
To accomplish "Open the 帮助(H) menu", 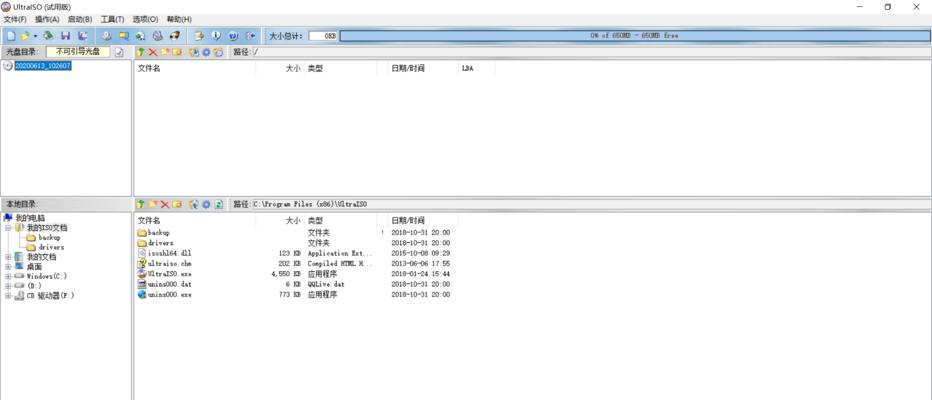I will [179, 20].
